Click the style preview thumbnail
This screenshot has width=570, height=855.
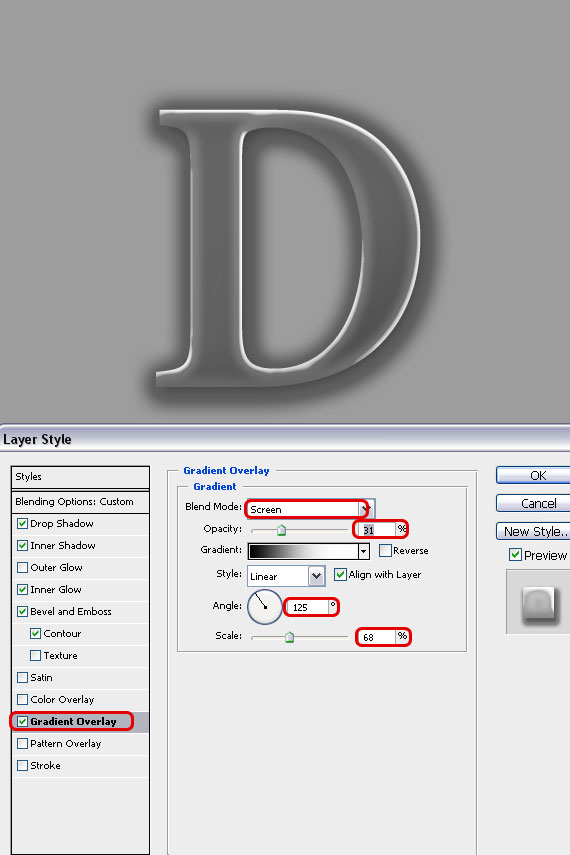pyautogui.click(x=538, y=602)
